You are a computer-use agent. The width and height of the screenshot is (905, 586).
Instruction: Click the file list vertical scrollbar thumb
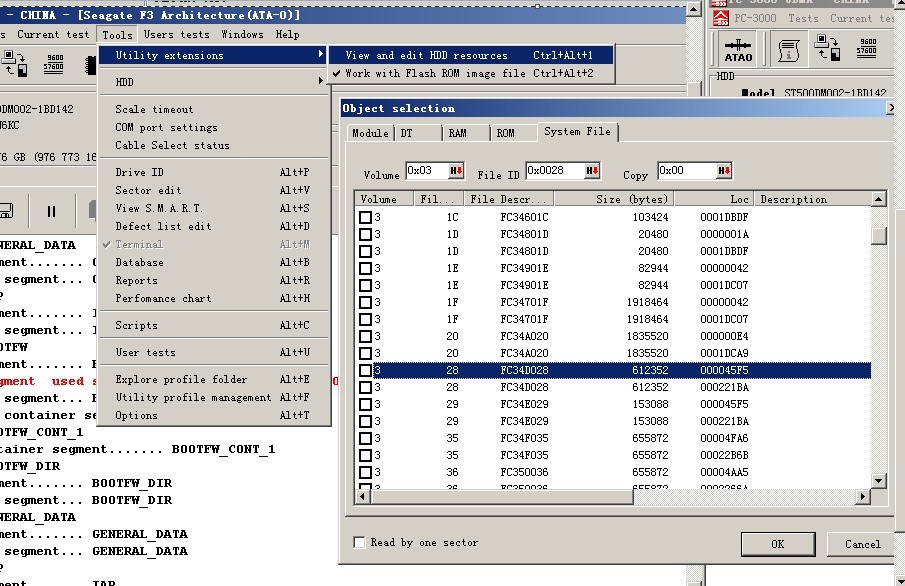point(878,236)
